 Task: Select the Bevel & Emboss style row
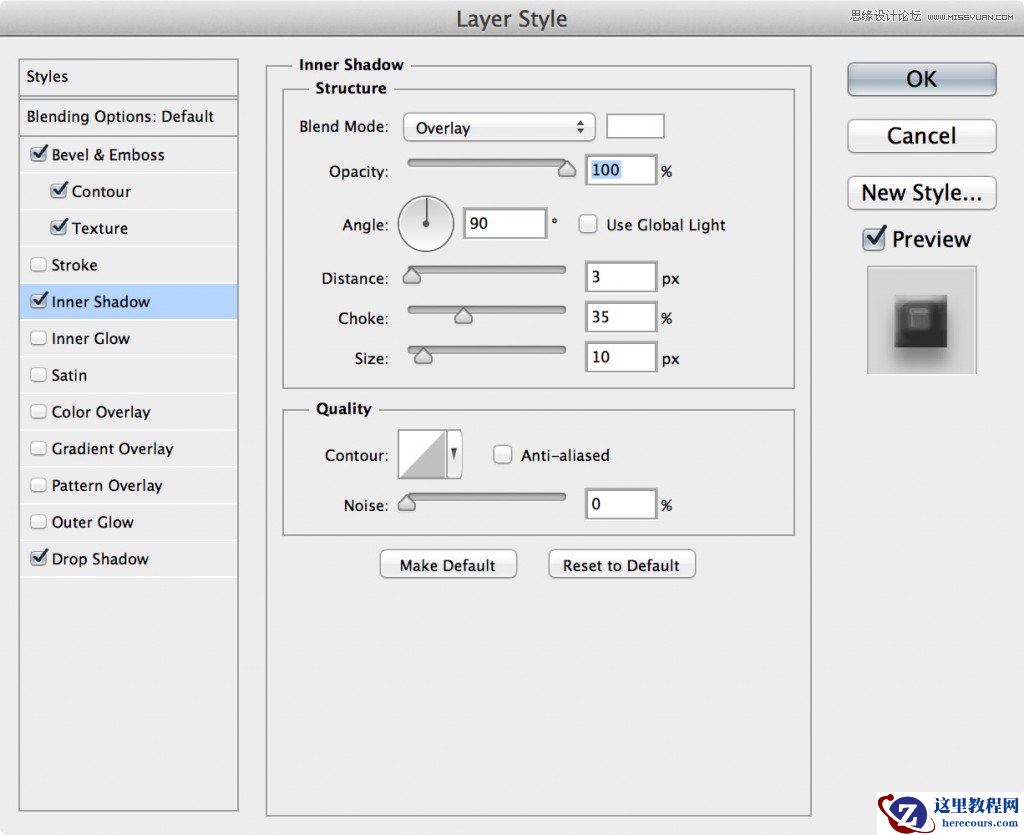(129, 155)
